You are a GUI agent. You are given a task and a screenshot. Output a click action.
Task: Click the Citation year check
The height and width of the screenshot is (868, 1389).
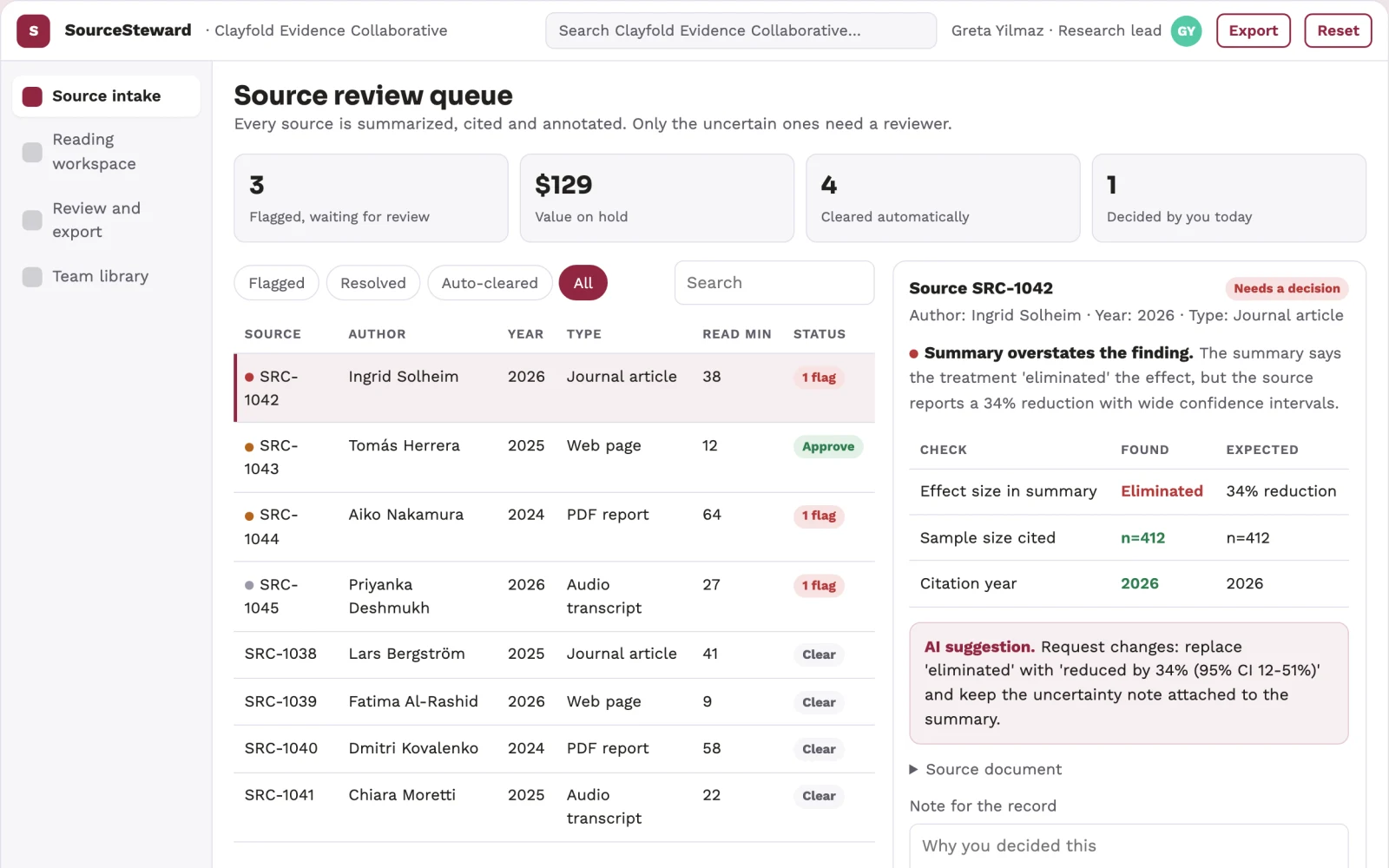pyautogui.click(x=968, y=584)
